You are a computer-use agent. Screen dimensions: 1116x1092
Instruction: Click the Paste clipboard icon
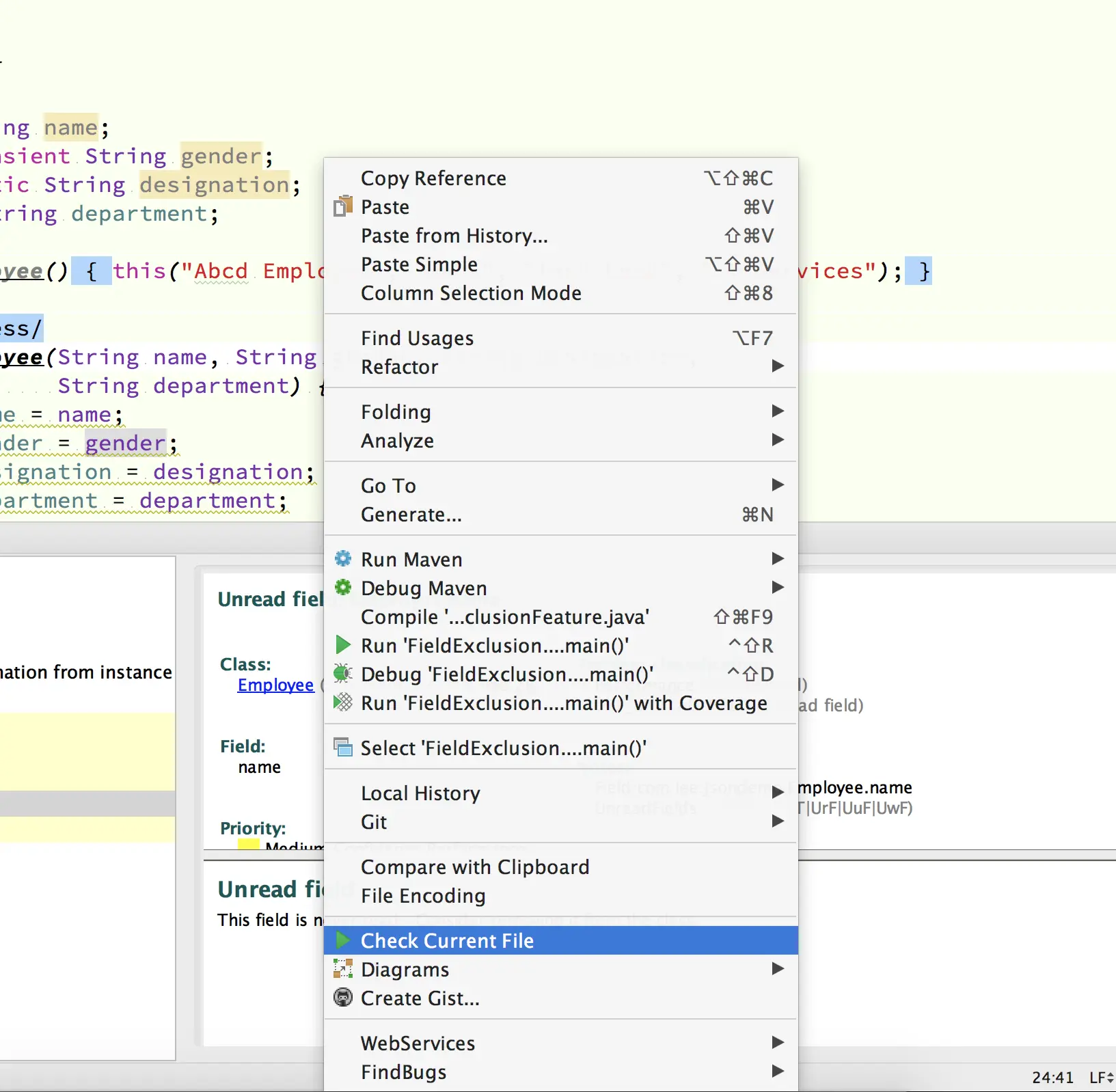[342, 206]
